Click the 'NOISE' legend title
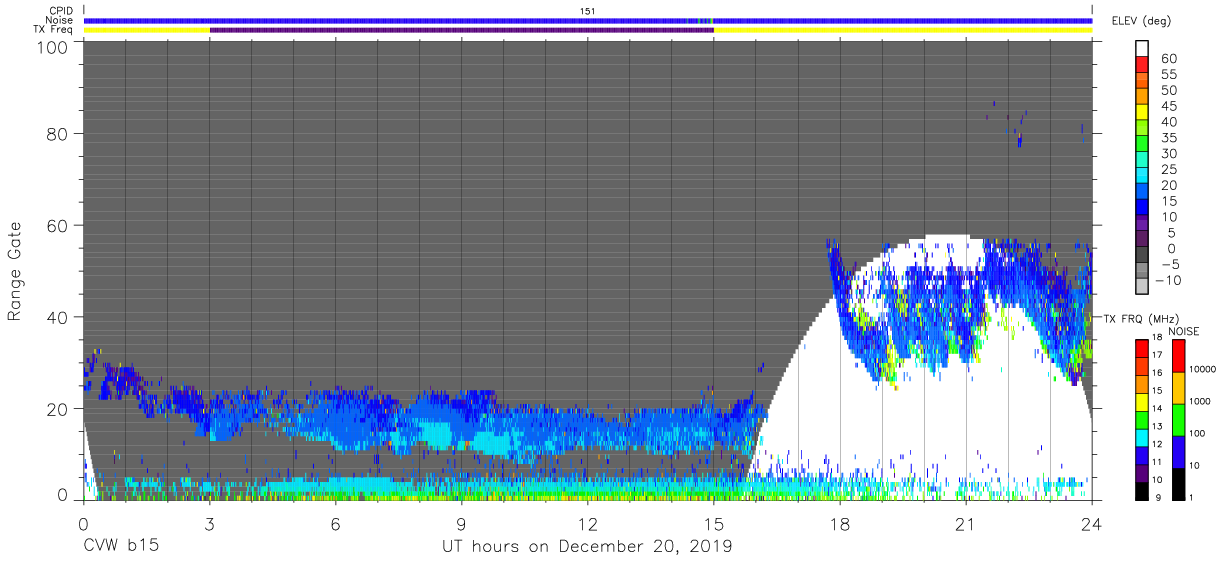 1186,331
